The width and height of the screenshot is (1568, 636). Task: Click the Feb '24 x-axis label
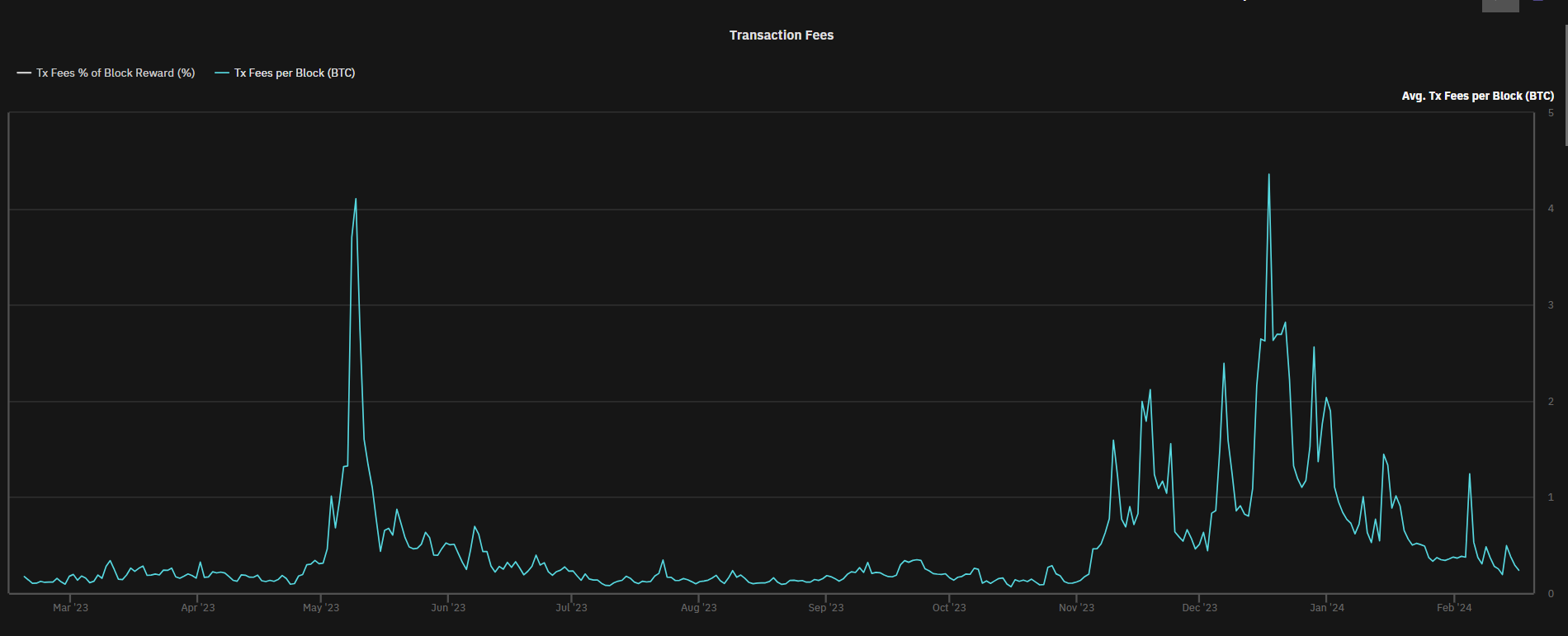(1454, 608)
